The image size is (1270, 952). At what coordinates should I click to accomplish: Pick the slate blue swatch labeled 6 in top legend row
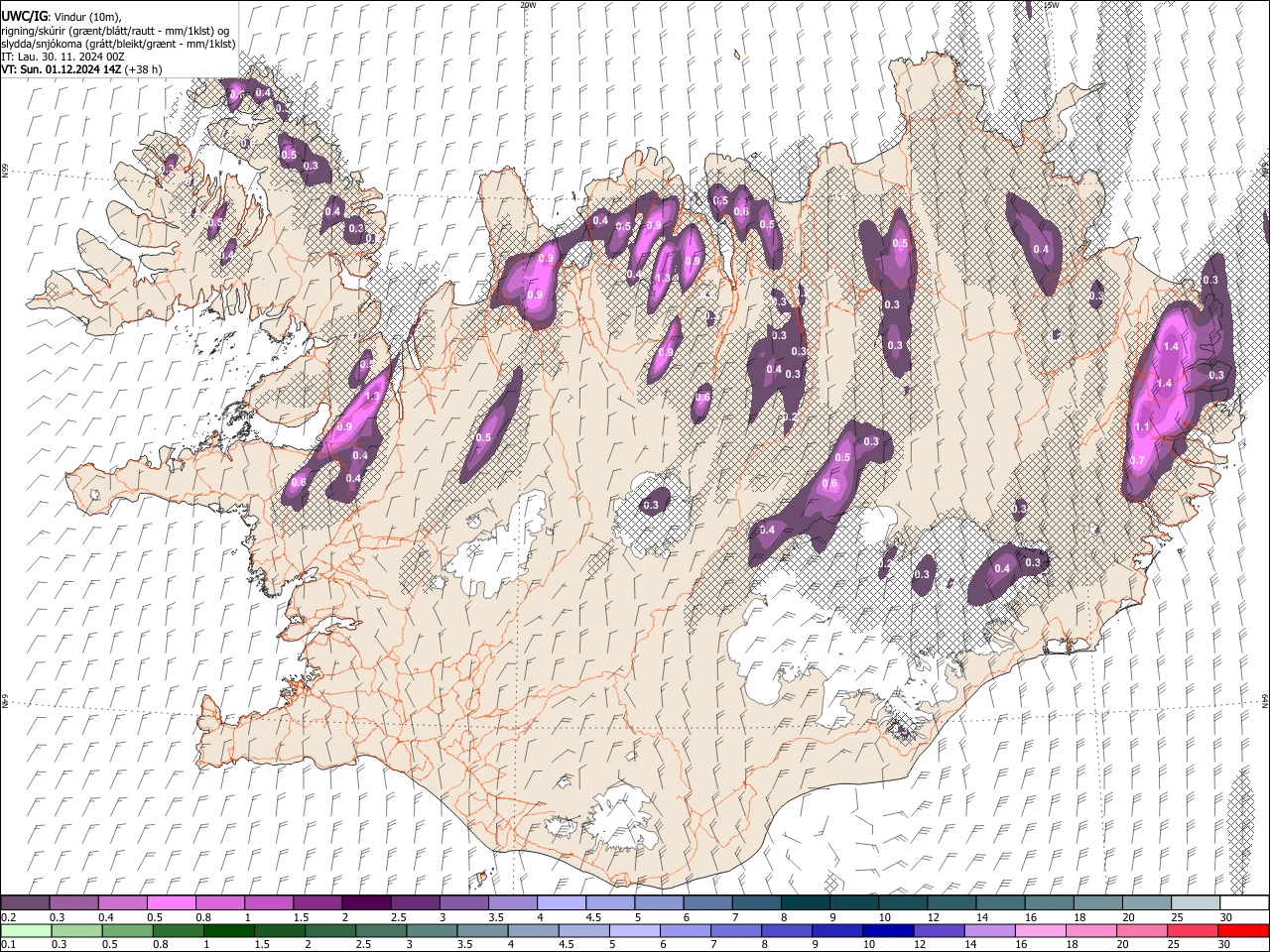pyautogui.click(x=707, y=902)
